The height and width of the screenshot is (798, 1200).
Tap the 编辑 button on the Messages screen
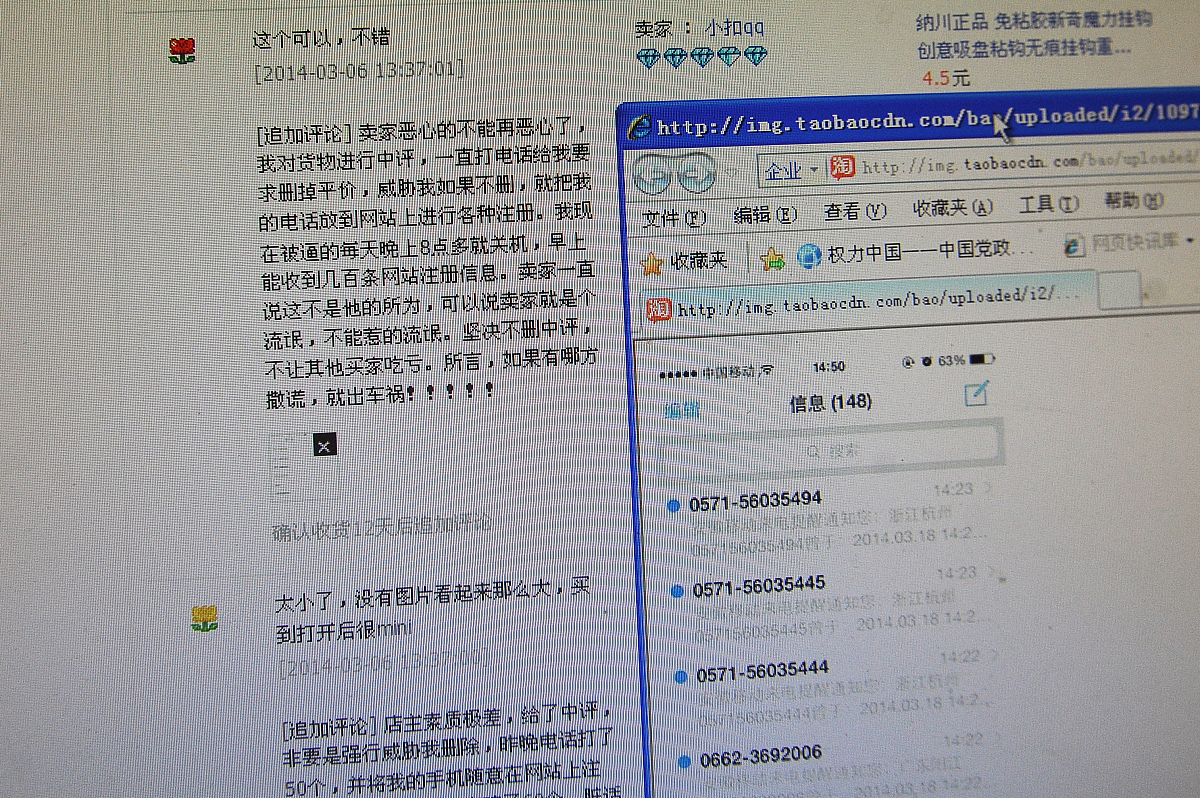point(682,408)
